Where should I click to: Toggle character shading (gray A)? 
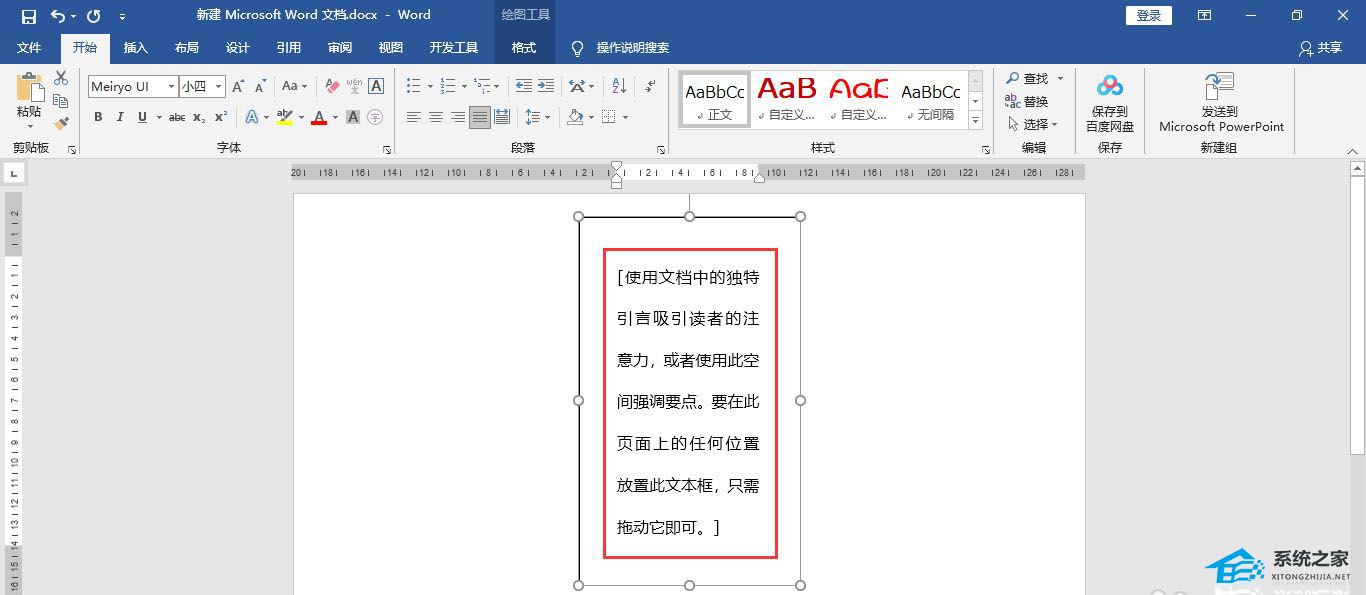point(353,117)
